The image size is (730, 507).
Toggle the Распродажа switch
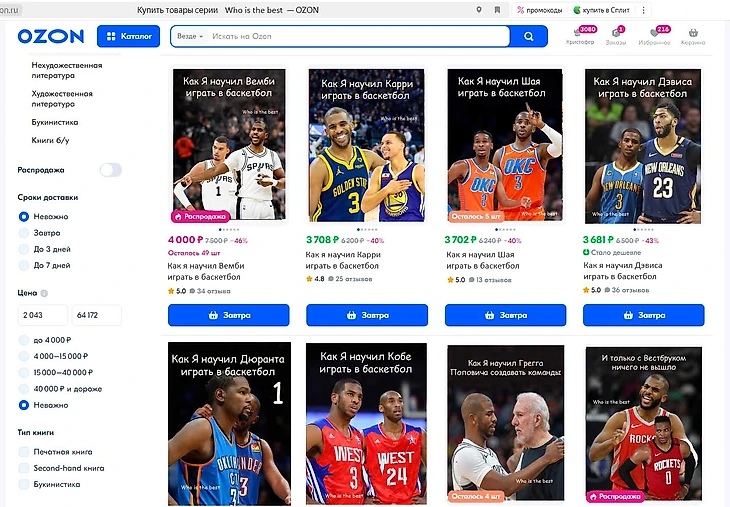pos(110,170)
